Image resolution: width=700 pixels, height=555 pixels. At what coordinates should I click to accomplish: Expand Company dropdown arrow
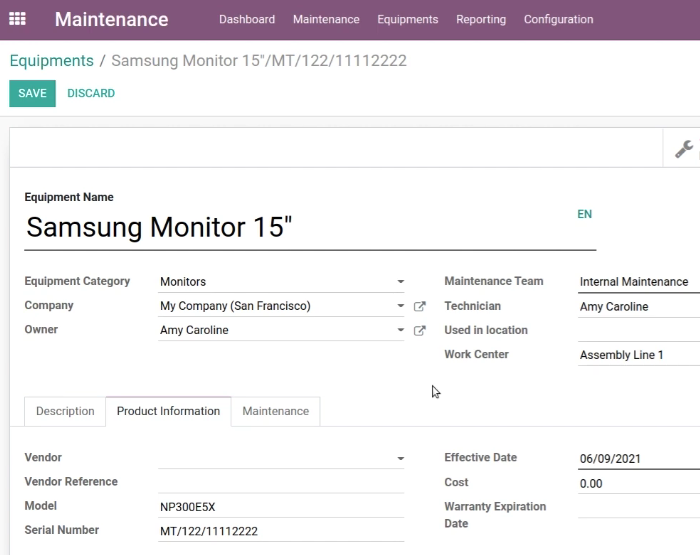400,306
